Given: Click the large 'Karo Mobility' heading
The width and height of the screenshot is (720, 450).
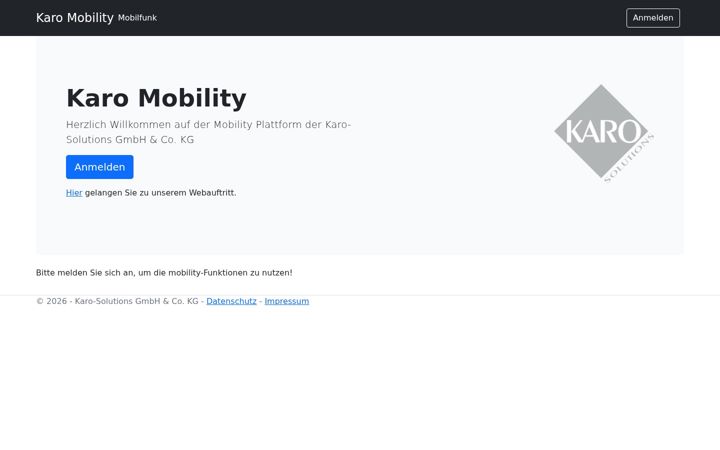Looking at the screenshot, I should [156, 98].
